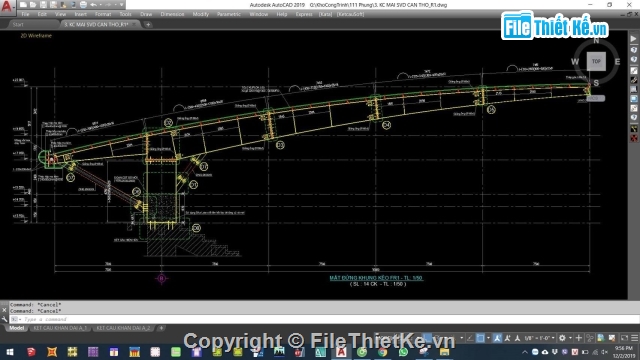
Task: Expand the Quick Access toolbar customize arrow
Action: click(x=122, y=4)
